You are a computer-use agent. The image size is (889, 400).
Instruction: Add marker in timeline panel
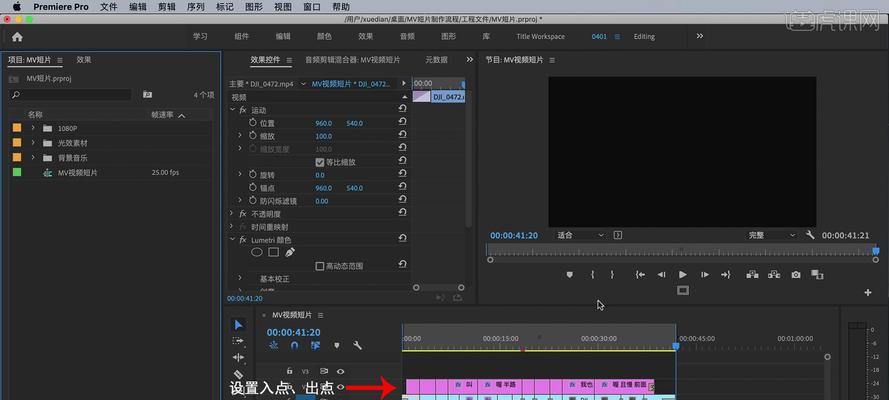click(x=337, y=345)
